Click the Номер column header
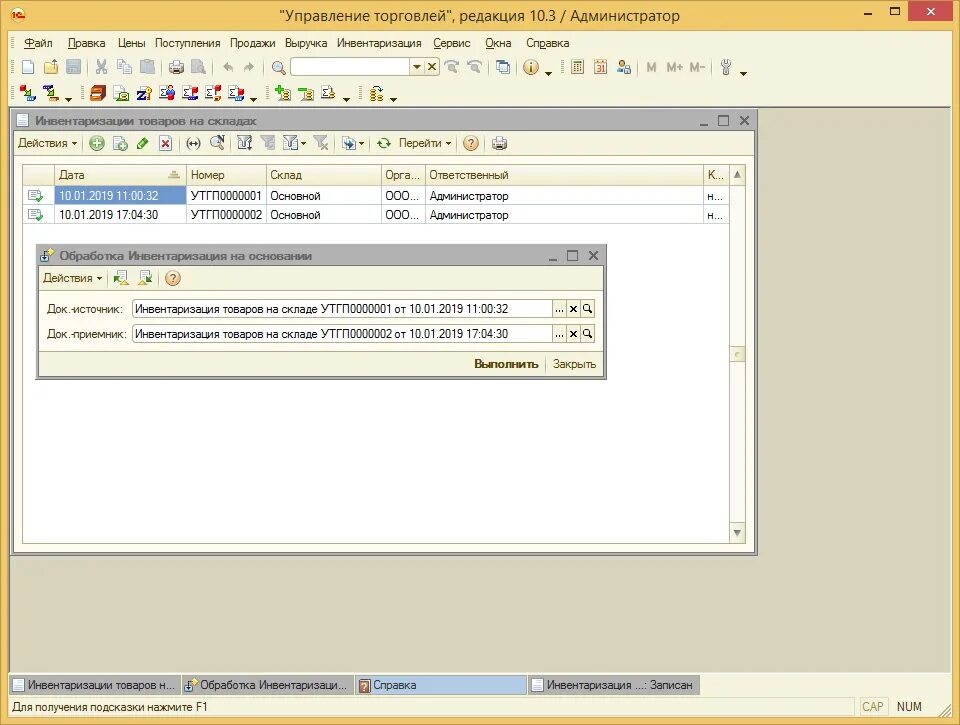This screenshot has height=725, width=960. pyautogui.click(x=226, y=175)
